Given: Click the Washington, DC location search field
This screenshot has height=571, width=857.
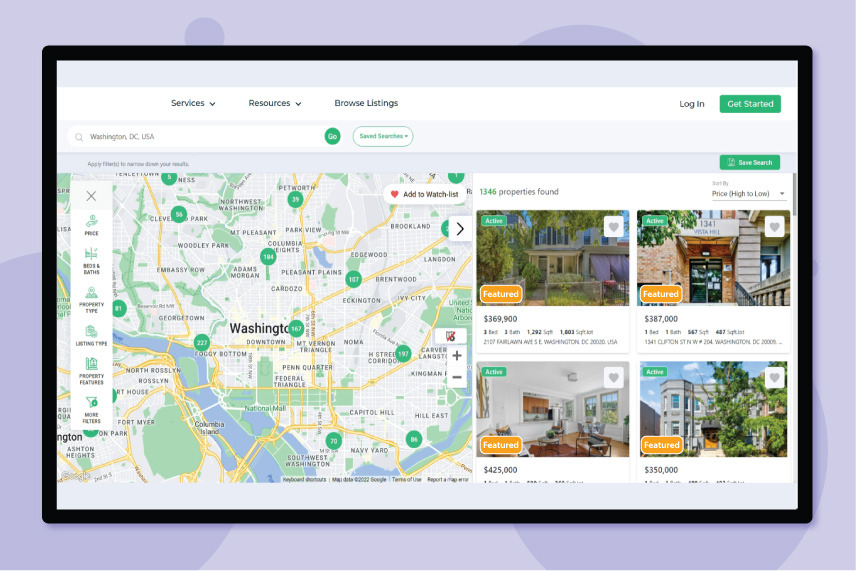Looking at the screenshot, I should [x=200, y=136].
